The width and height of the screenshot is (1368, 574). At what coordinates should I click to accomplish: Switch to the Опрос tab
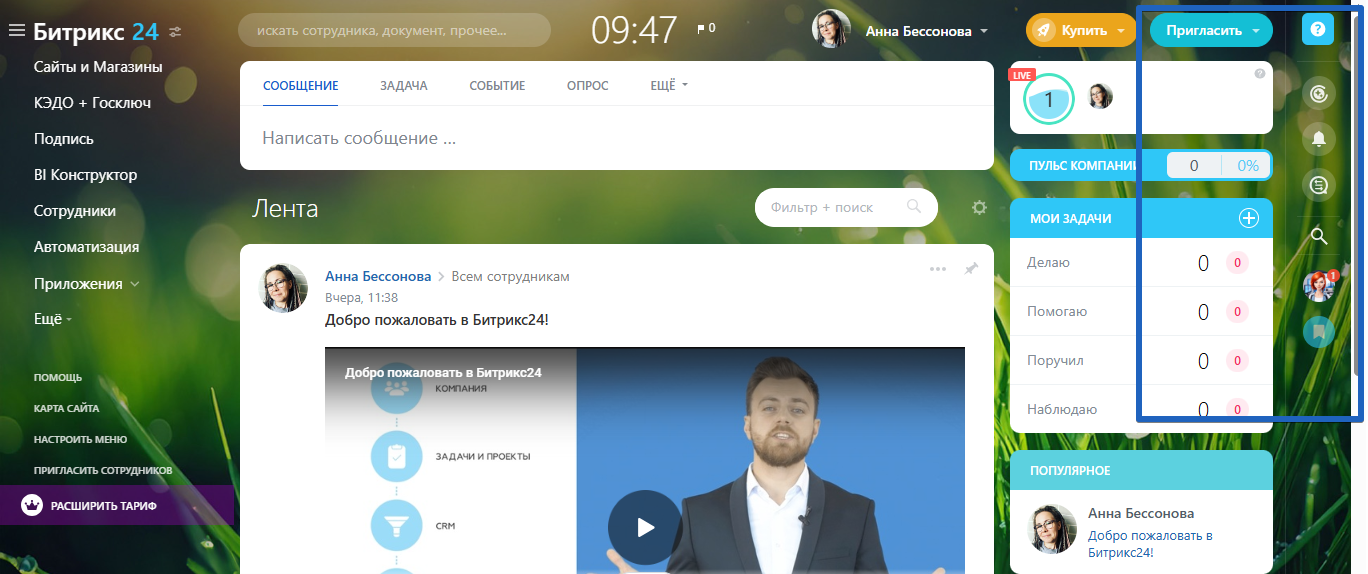587,85
